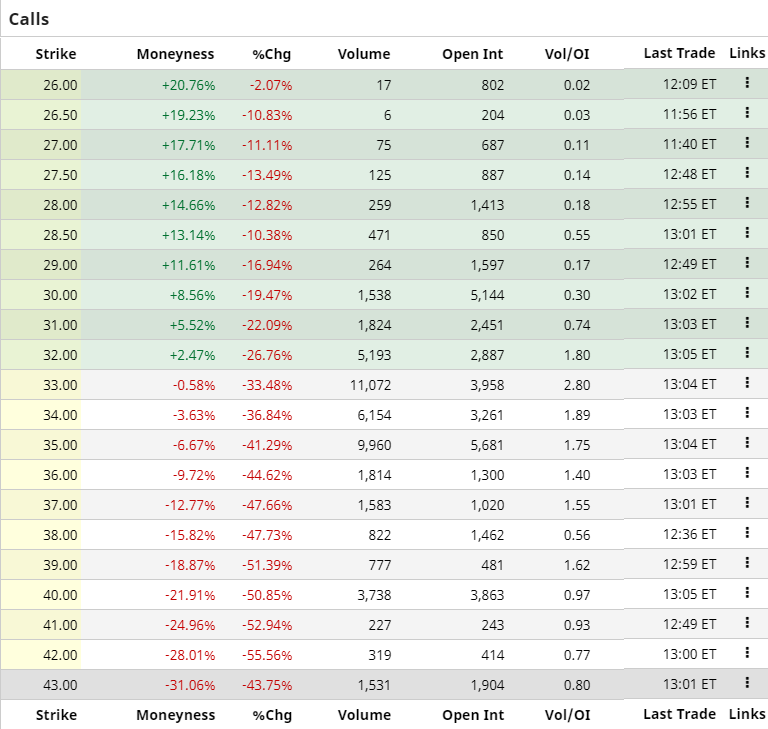Image resolution: width=768 pixels, height=729 pixels.
Task: Open links menu for the 40.00 strike row
Action: click(747, 592)
